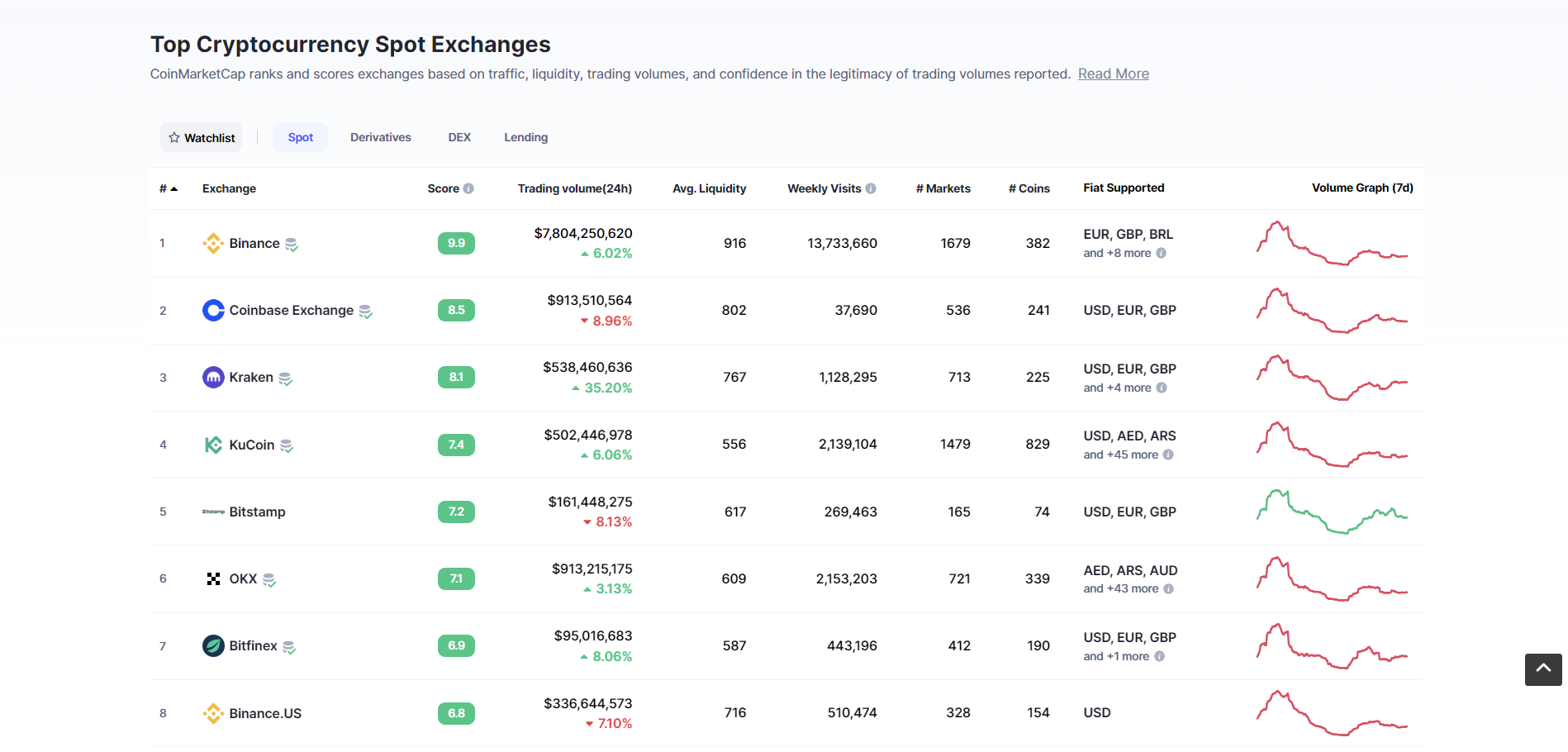Image resolution: width=1568 pixels, height=752 pixels.
Task: Click info icon next to Kraken '+4 more'
Action: coord(1162,388)
